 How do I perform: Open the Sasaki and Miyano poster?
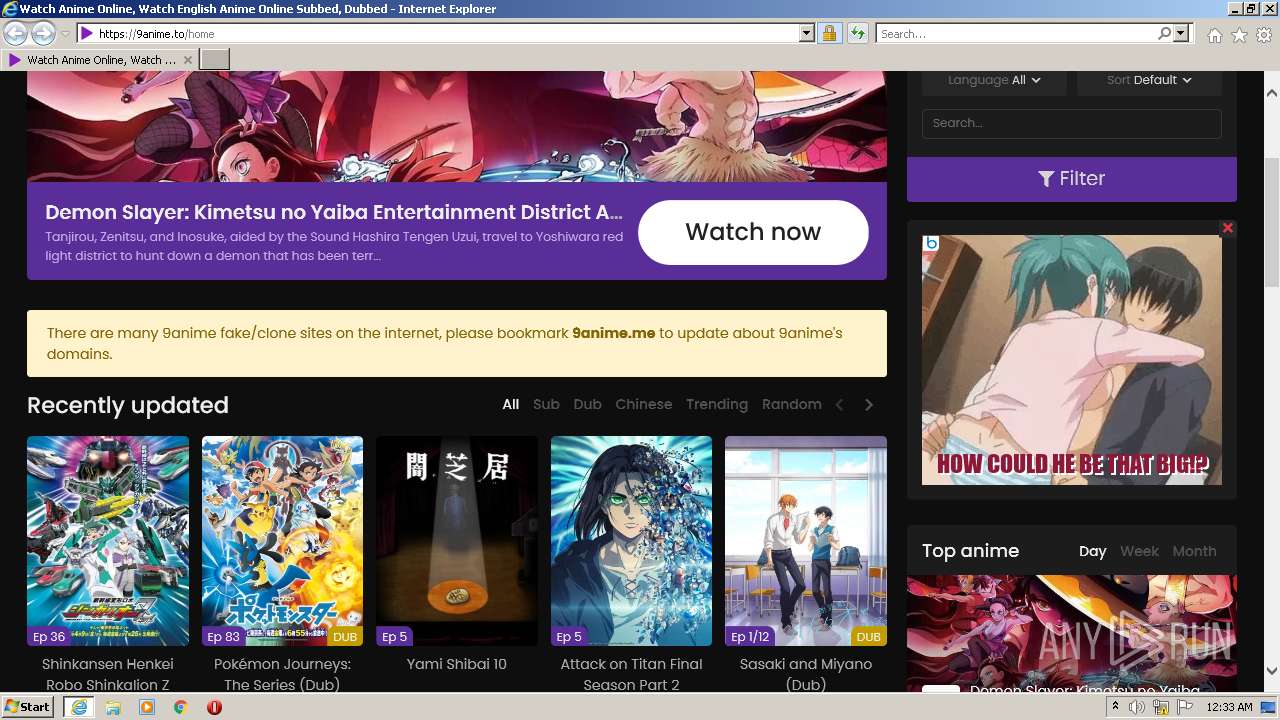click(806, 541)
